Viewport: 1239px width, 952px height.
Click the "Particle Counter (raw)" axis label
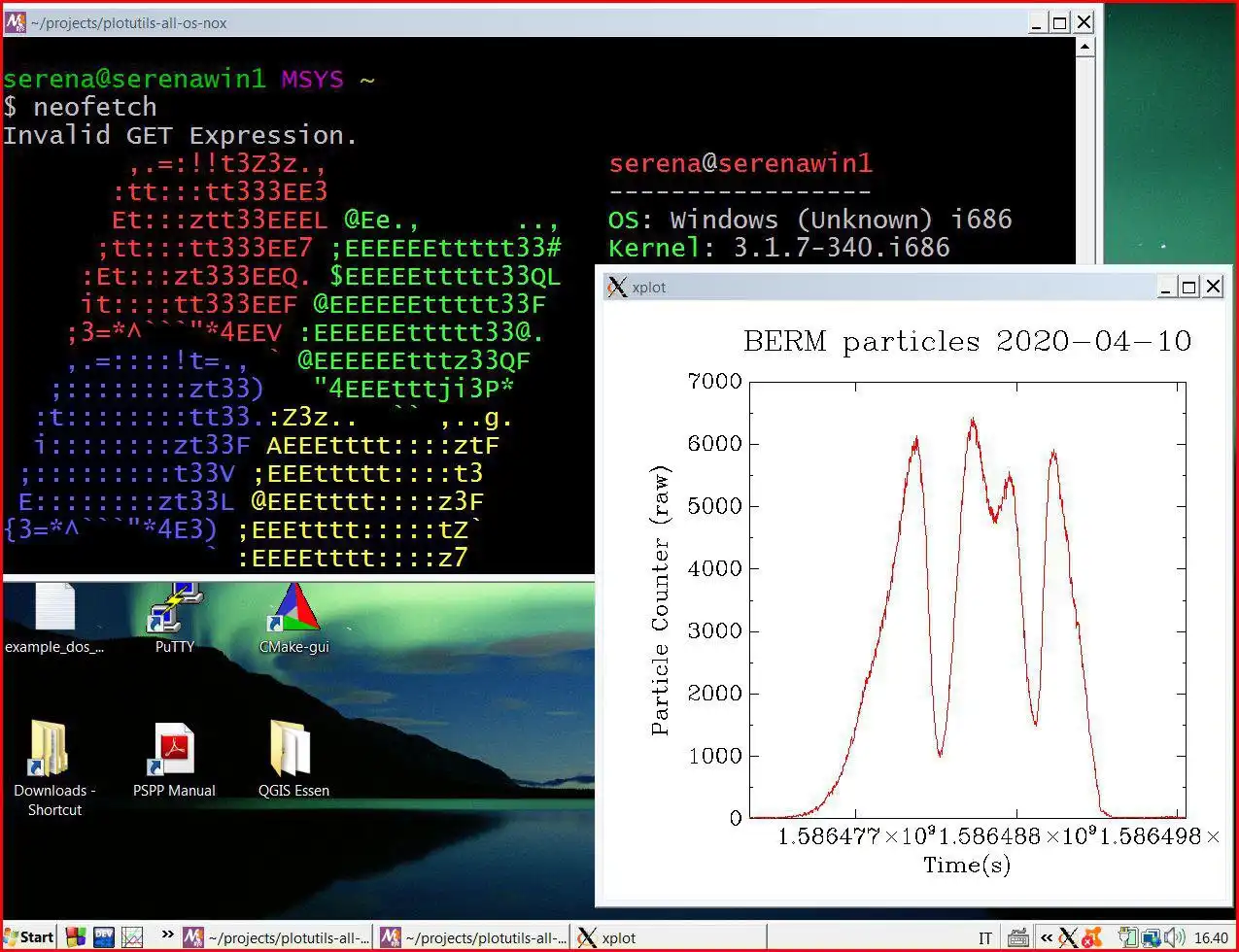click(661, 600)
